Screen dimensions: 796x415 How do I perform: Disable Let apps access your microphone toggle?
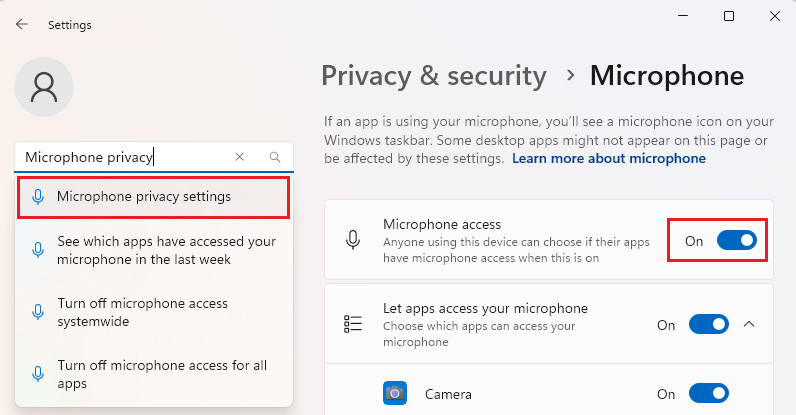tap(709, 324)
